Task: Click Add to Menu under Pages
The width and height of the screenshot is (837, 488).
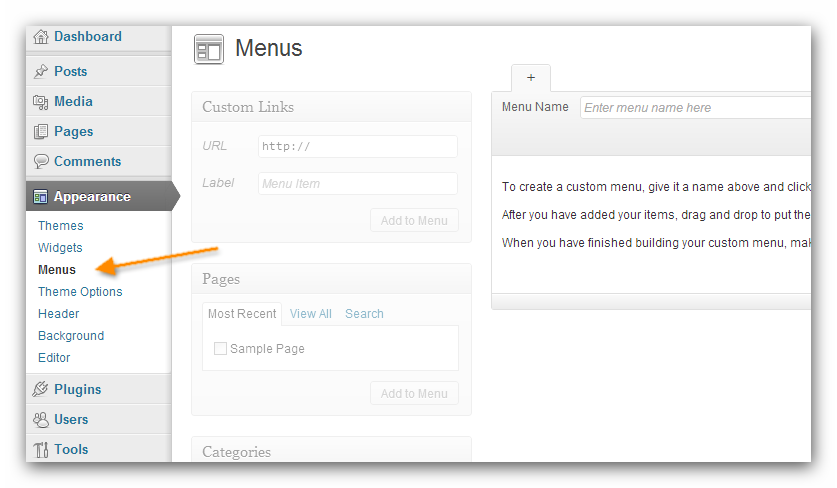Action: 414,393
